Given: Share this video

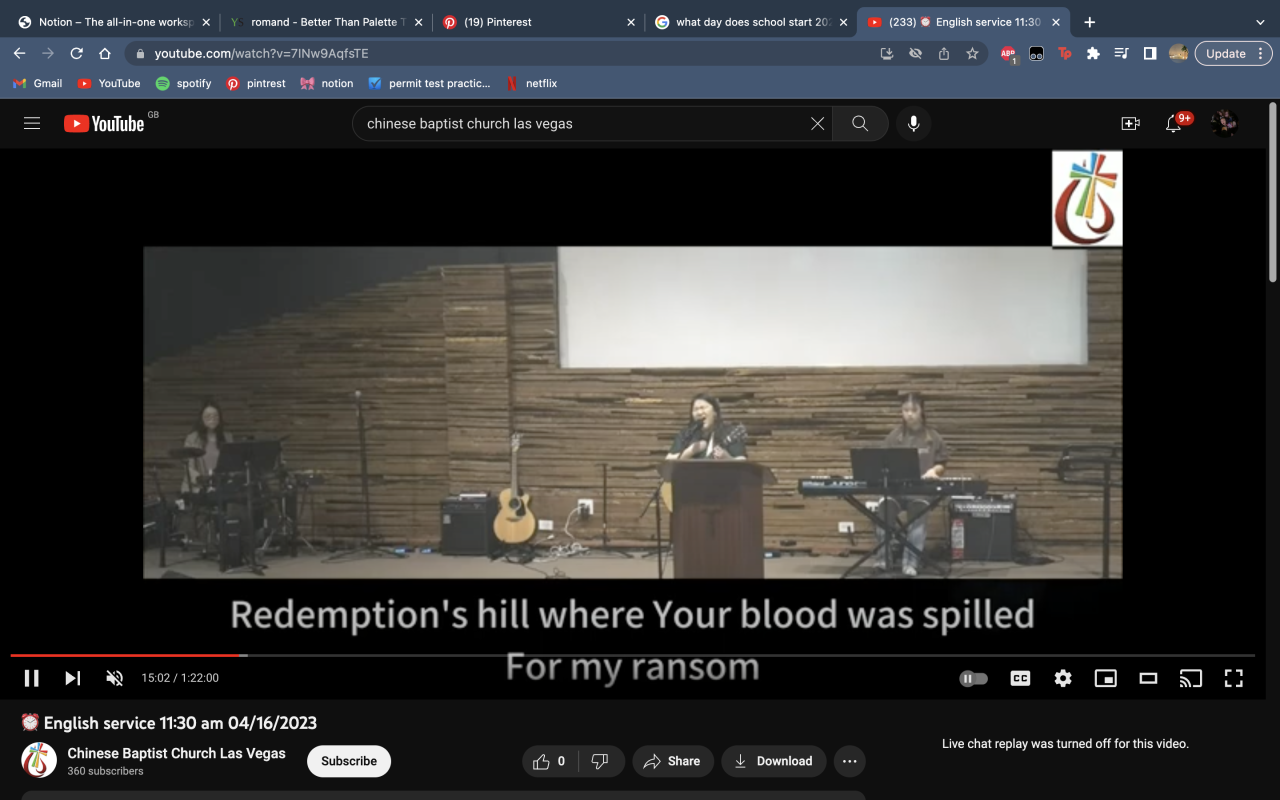Looking at the screenshot, I should (x=672, y=761).
